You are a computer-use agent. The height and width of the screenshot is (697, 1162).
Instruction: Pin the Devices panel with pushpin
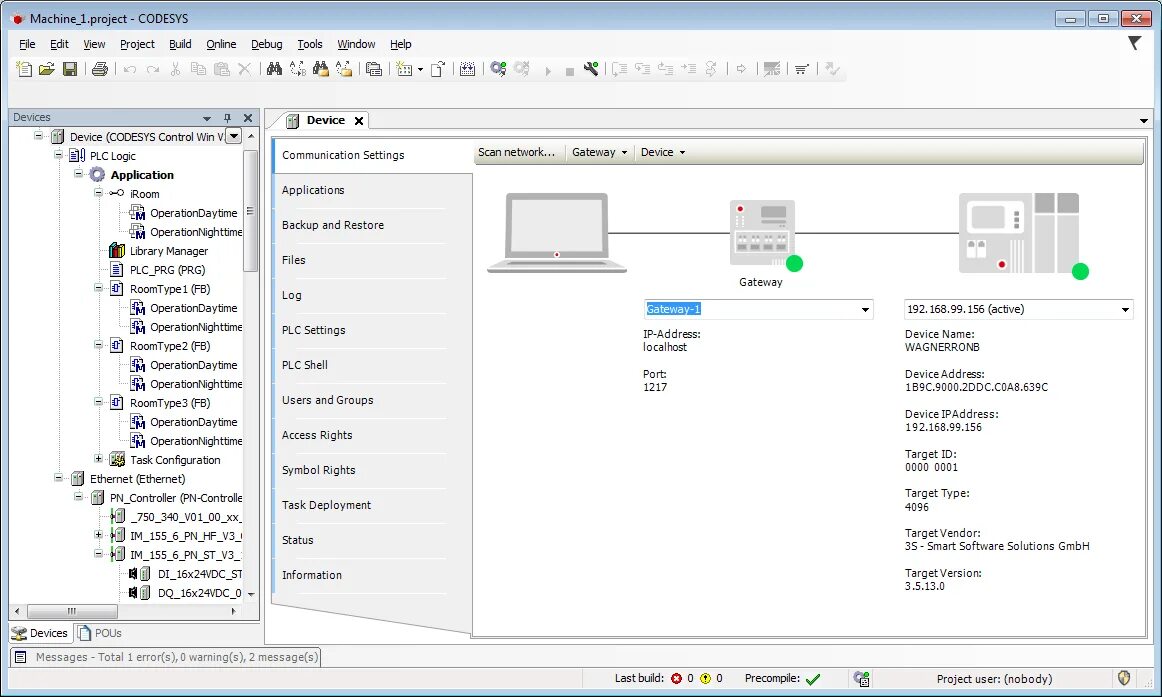pos(228,117)
